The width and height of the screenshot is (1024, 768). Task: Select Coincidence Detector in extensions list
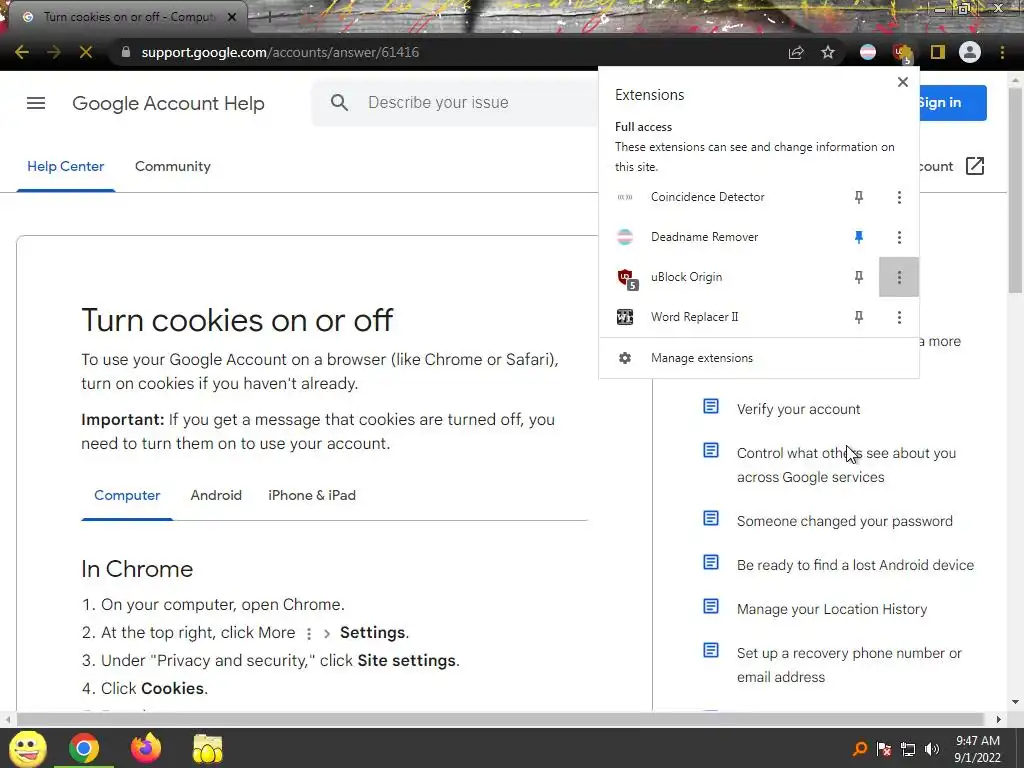[x=707, y=197]
